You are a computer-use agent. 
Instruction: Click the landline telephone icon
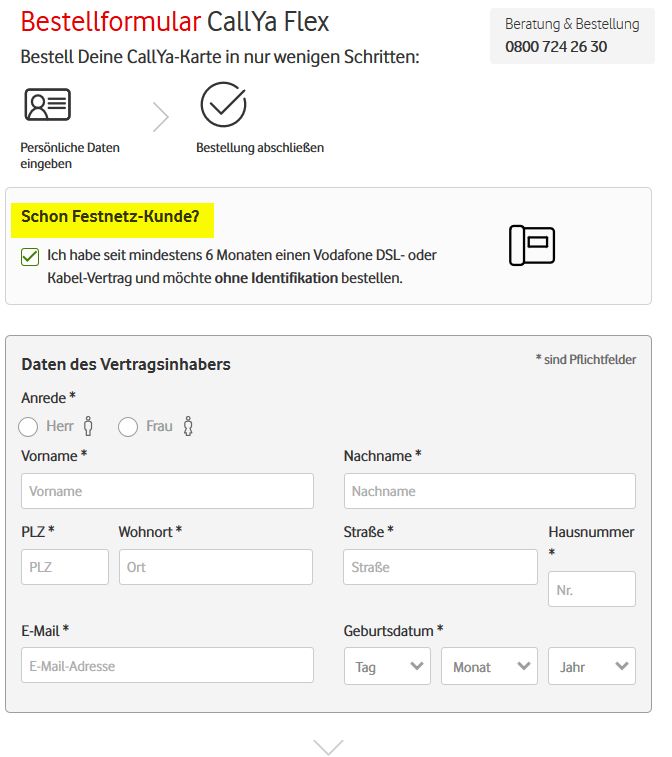pos(532,245)
